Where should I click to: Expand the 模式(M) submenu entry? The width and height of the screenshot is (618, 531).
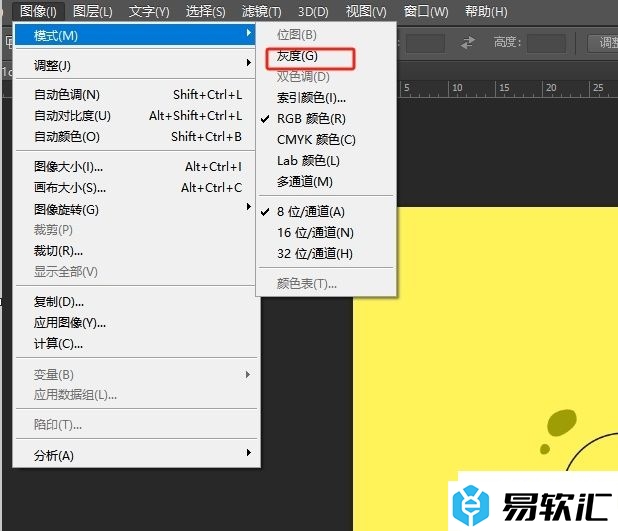[x=135, y=35]
